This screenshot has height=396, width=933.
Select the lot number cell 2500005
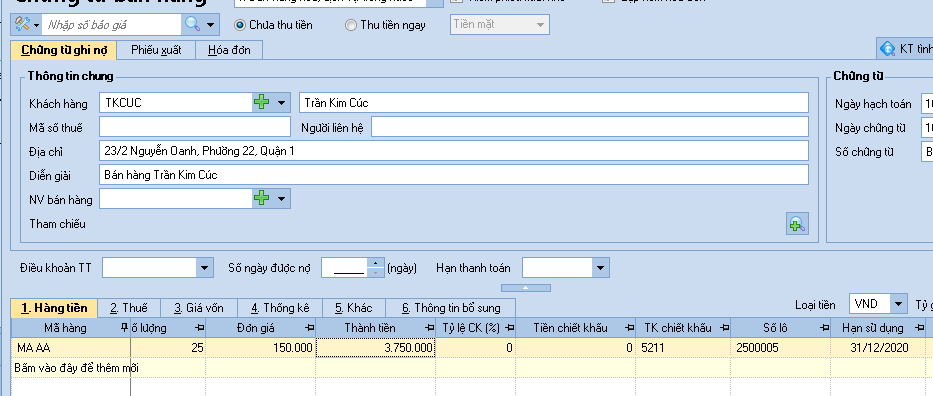tap(781, 348)
